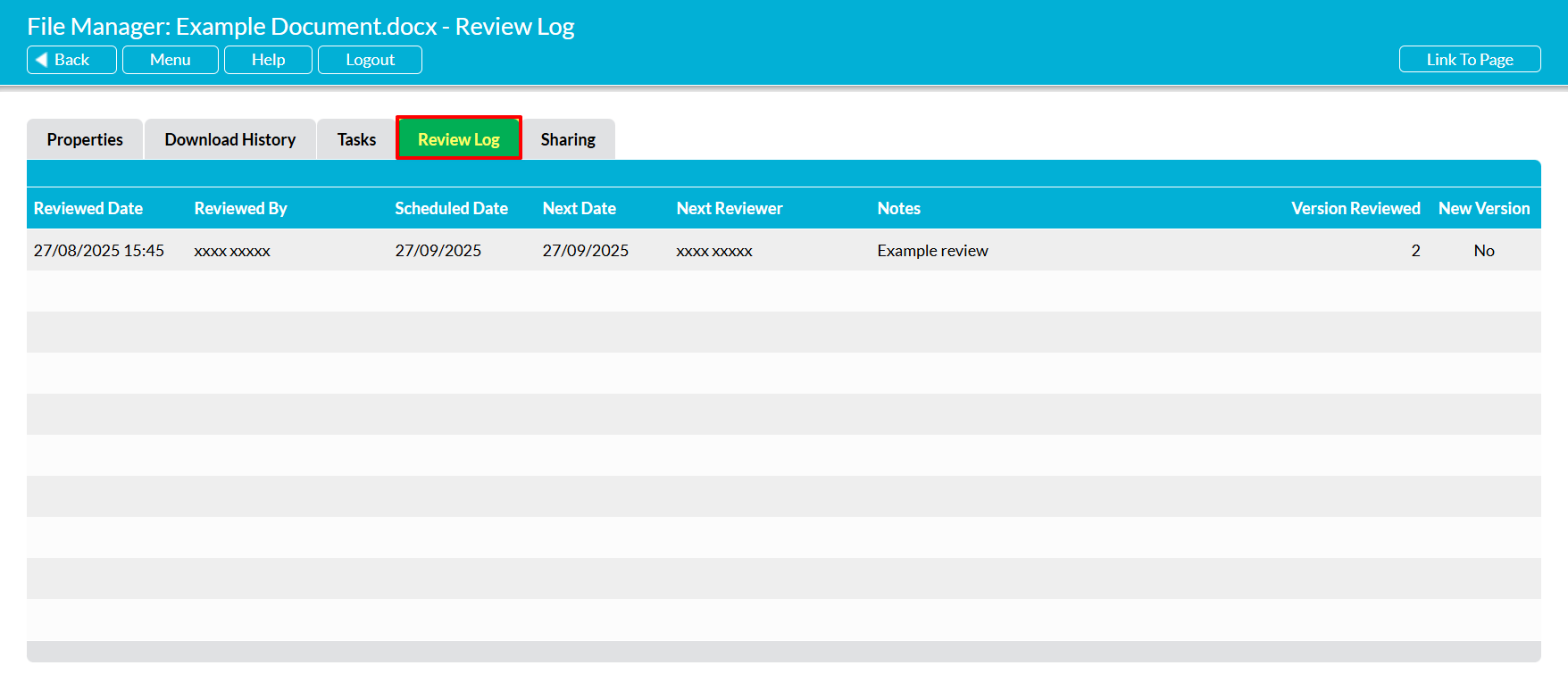Open the Menu button
The width and height of the screenshot is (1568, 682).
coord(170,60)
